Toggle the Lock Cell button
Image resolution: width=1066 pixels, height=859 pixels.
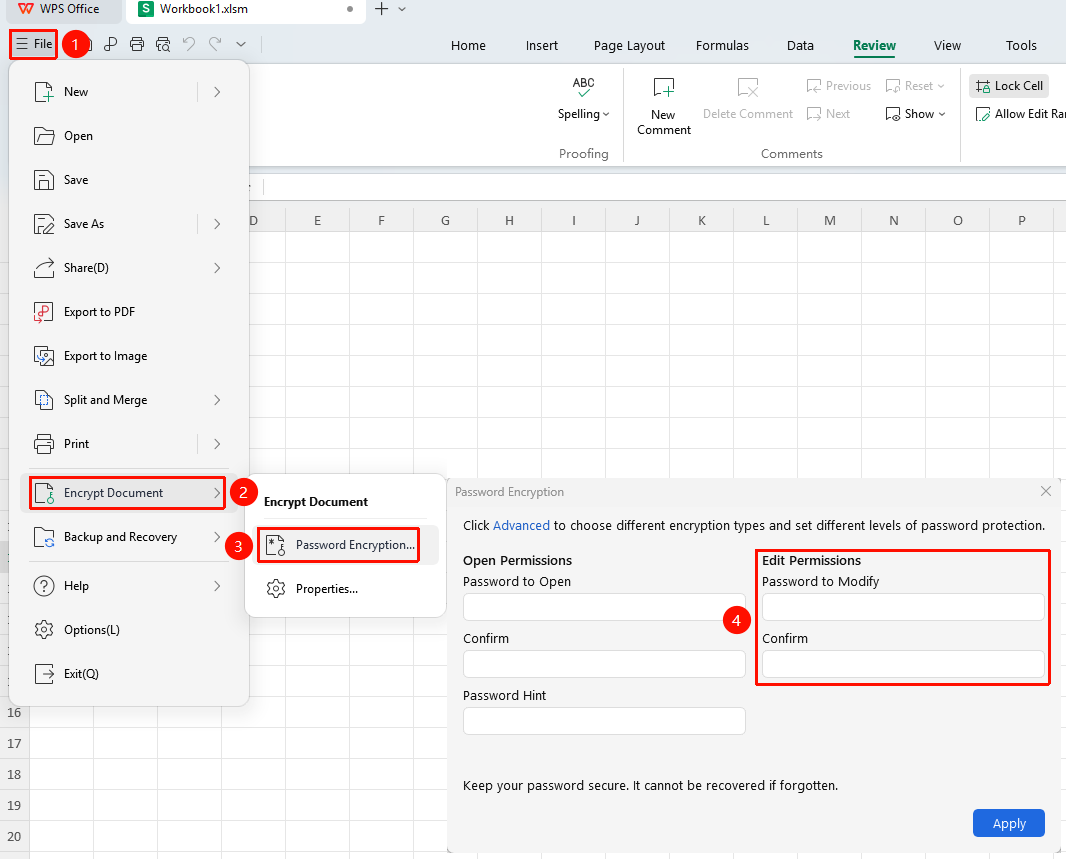click(x=1009, y=86)
